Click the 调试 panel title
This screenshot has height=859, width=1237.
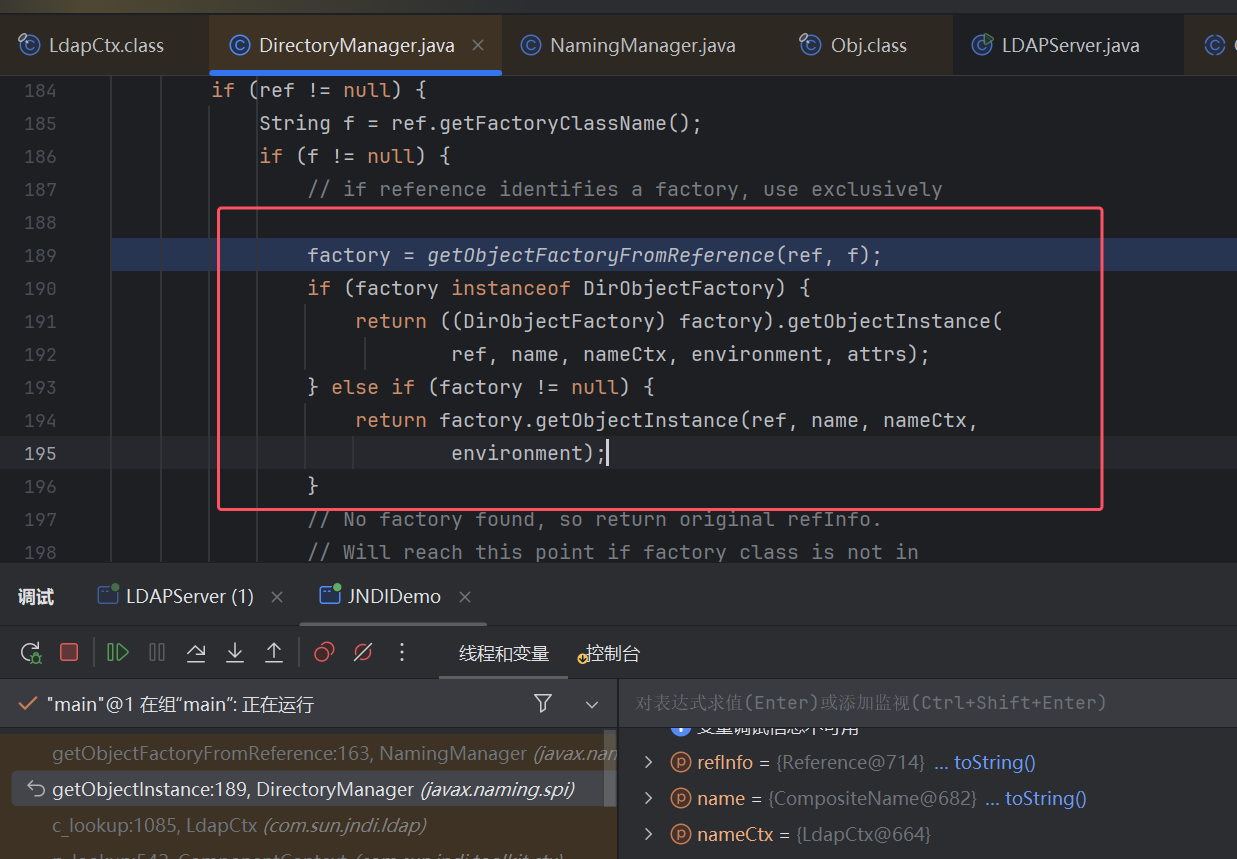pos(36,597)
